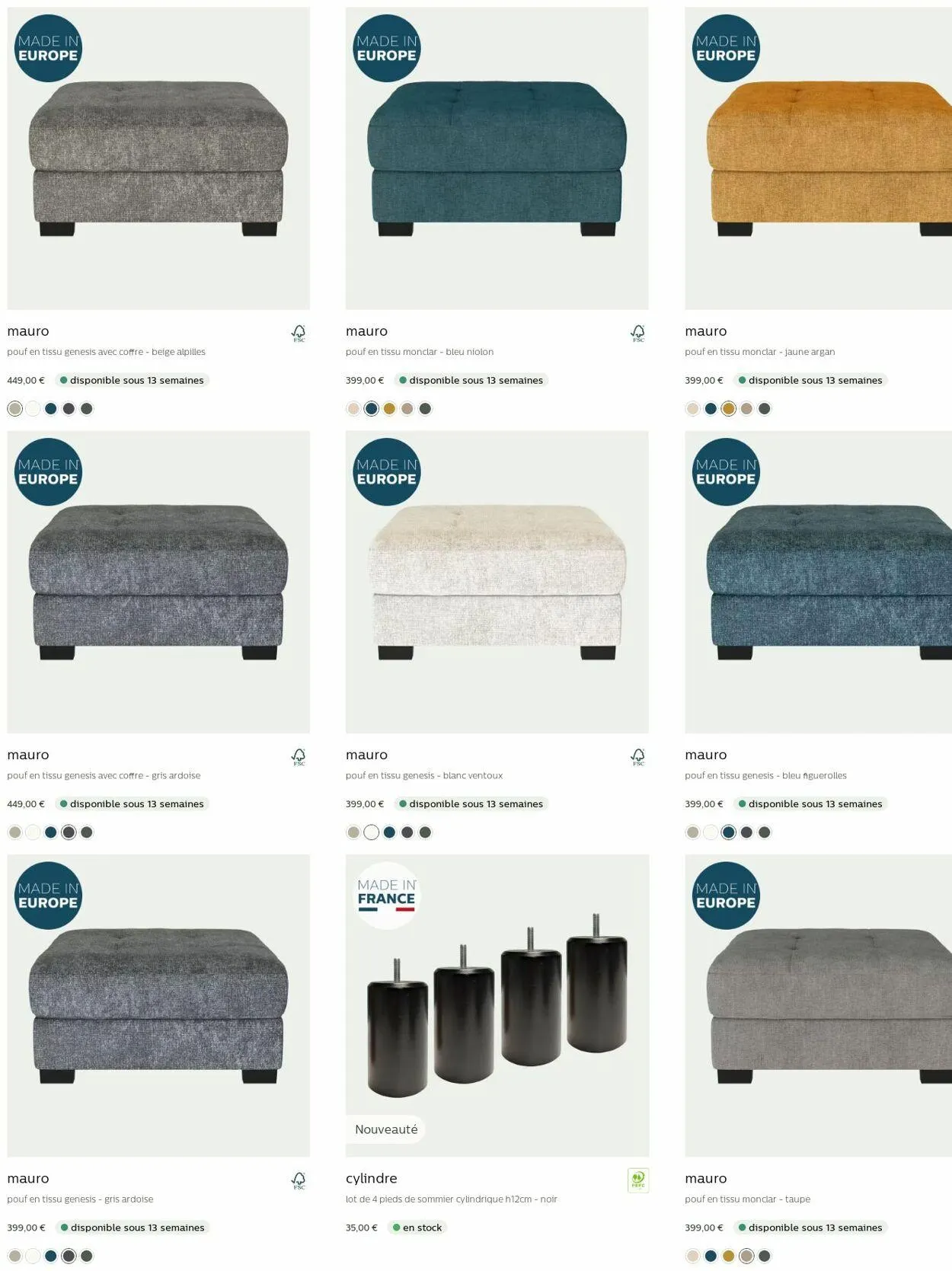Click the FSC icon on blanc ventoux pouf
The image size is (952, 1271).
coord(638,757)
